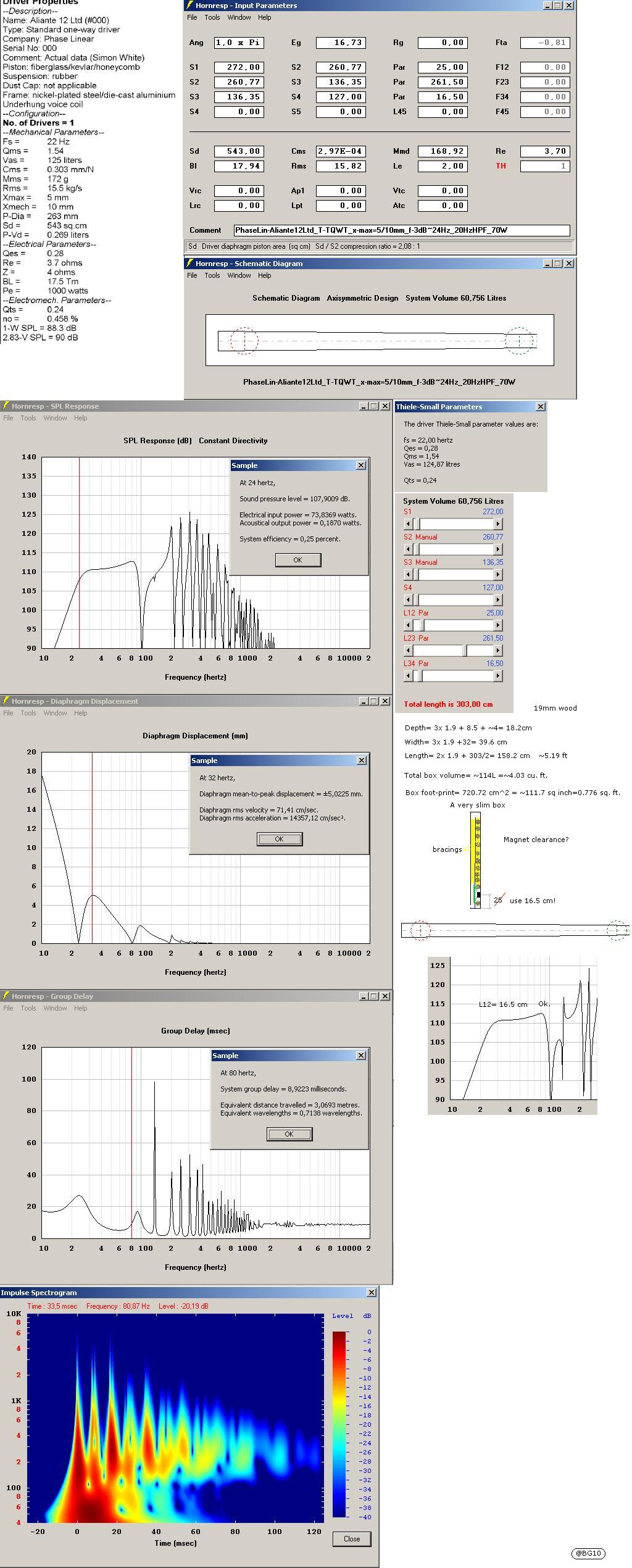
Task: Click S4 slider left arrow
Action: coord(408,599)
